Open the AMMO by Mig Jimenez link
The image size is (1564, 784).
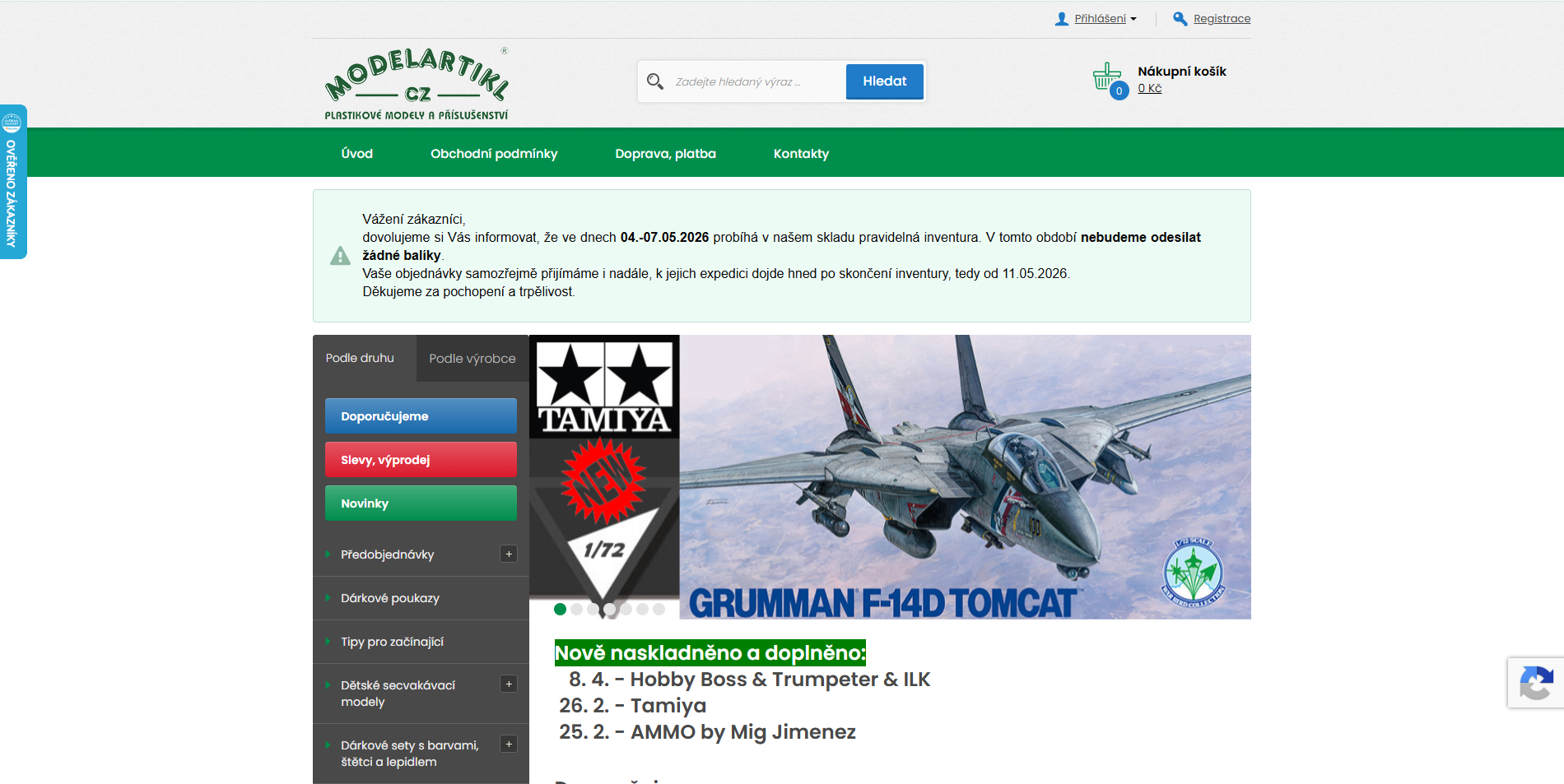743,732
